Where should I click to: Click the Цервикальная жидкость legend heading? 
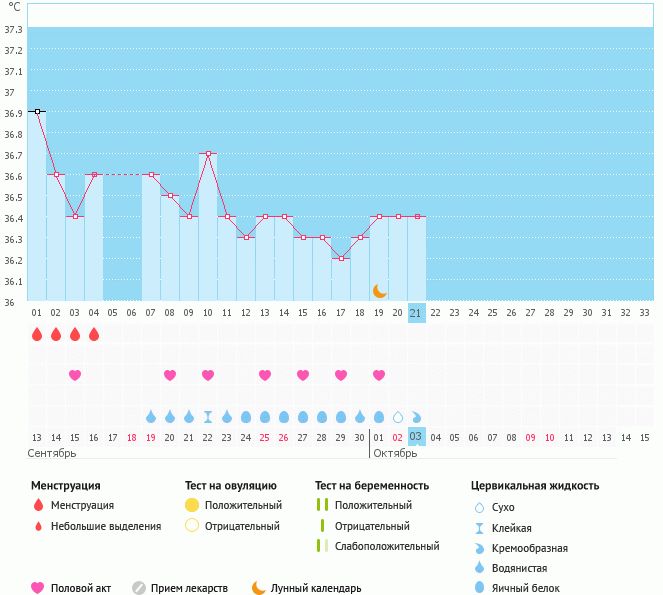pos(535,485)
